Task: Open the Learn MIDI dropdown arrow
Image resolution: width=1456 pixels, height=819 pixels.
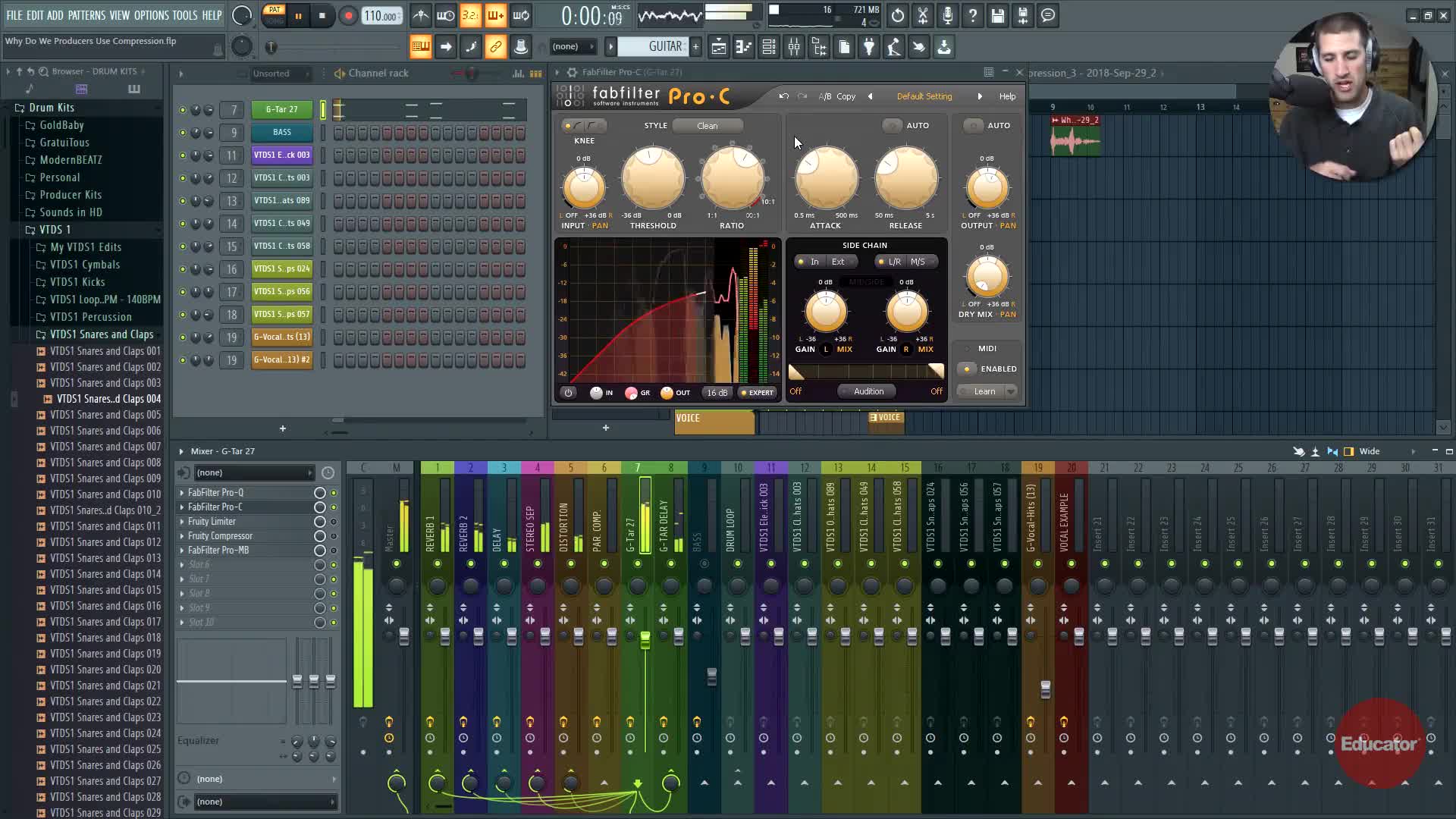Action: pyautogui.click(x=1011, y=391)
